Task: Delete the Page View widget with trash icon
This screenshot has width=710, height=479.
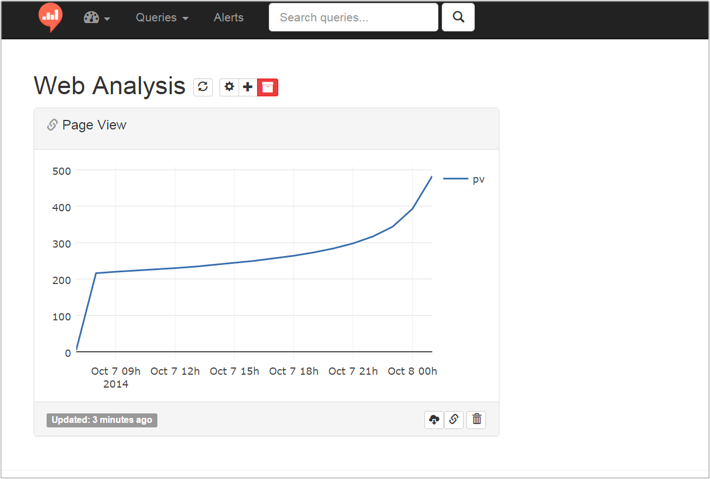Action: point(477,420)
